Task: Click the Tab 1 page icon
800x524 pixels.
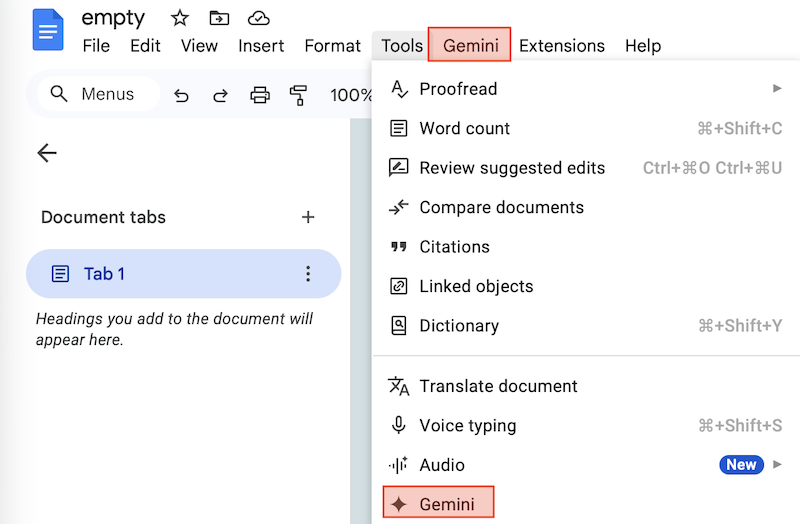Action: click(x=60, y=274)
